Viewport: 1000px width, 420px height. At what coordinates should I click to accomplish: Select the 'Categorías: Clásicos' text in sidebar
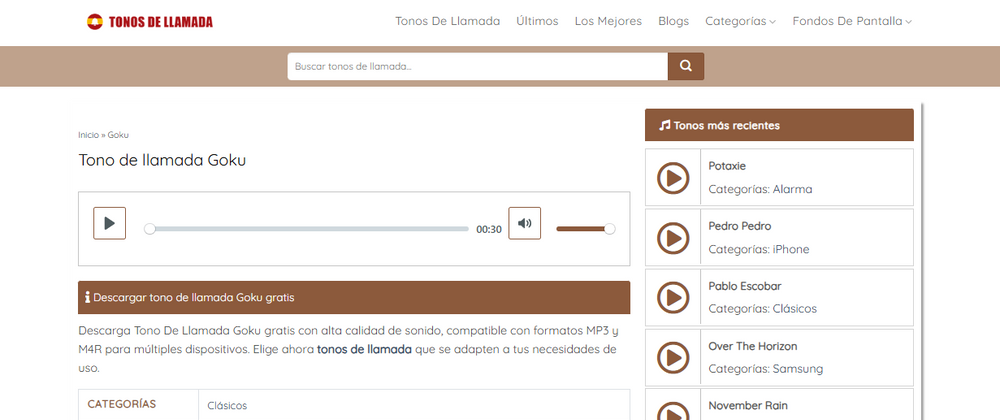tap(763, 308)
